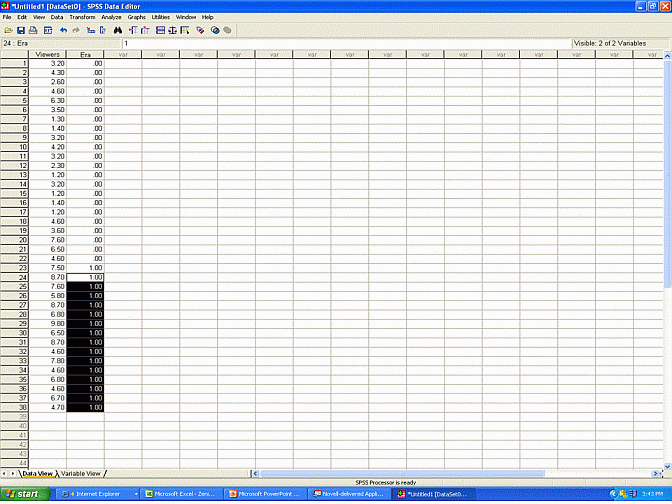The image size is (672, 504).
Task: Open the Graphs menu
Action: [136, 17]
